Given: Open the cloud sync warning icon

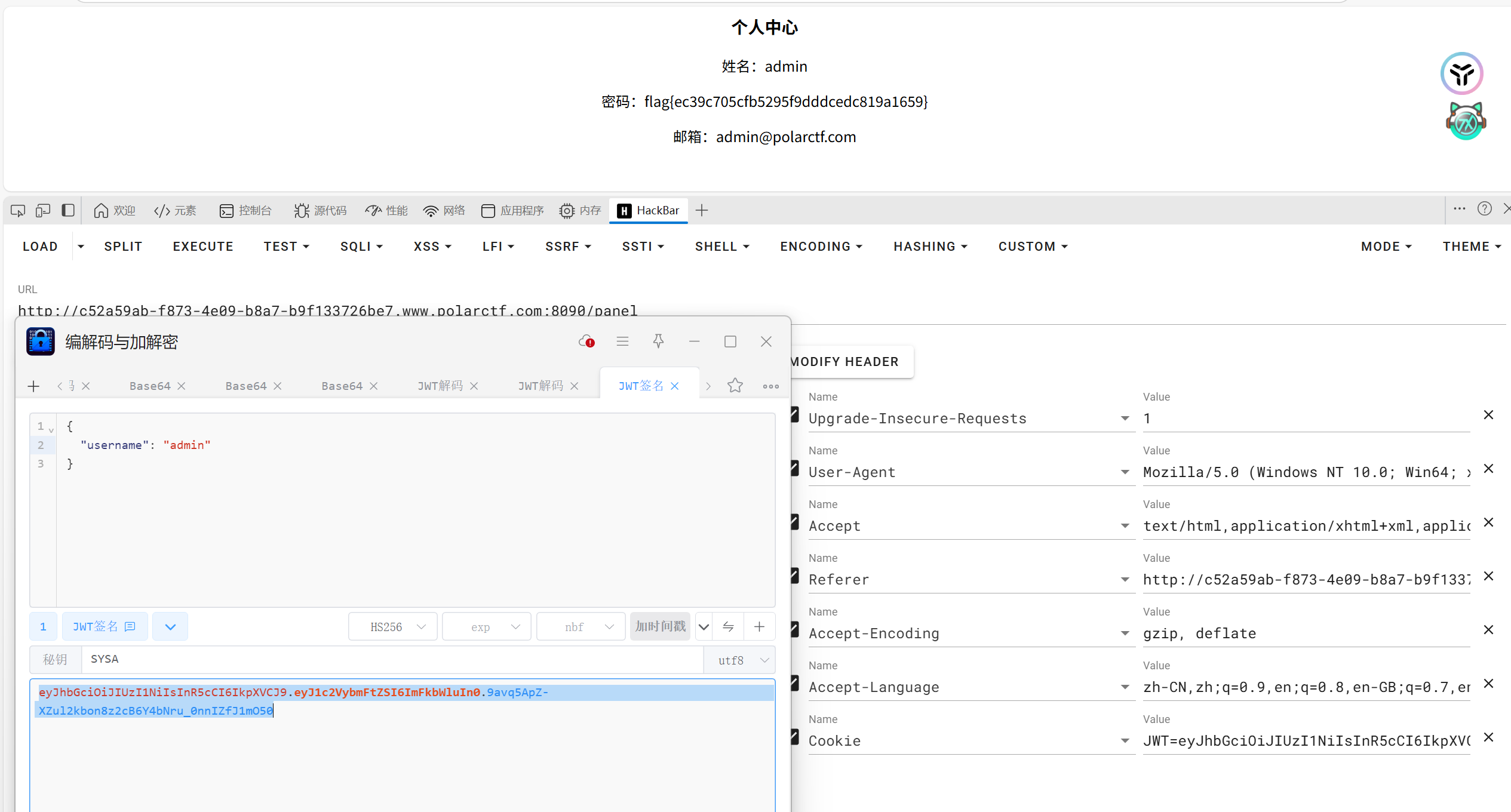Looking at the screenshot, I should click(x=586, y=342).
